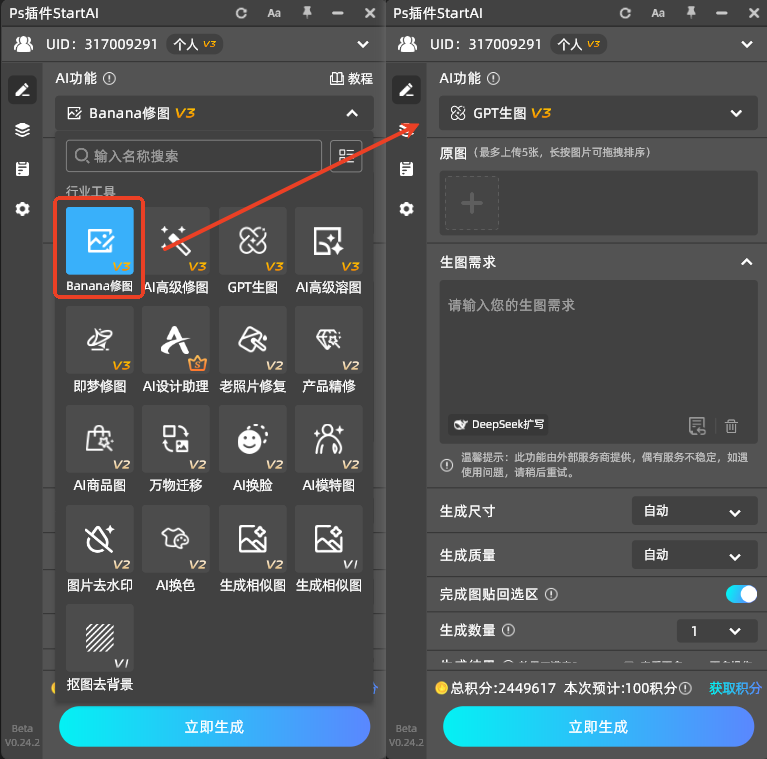Viewport: 767px width, 759px height.
Task: Click 立即生成 button in right panel
Action: pos(598,727)
